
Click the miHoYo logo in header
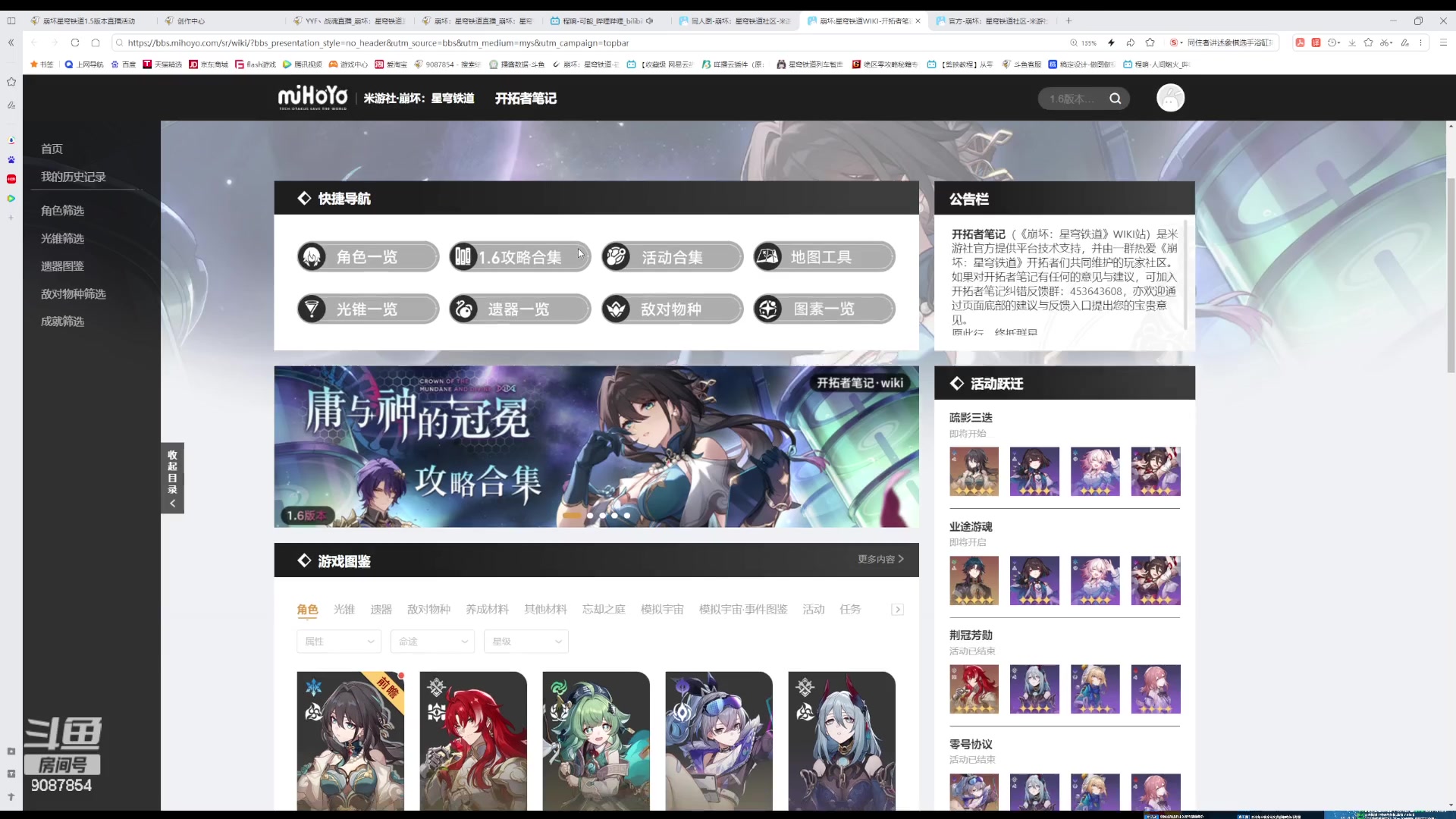(312, 97)
